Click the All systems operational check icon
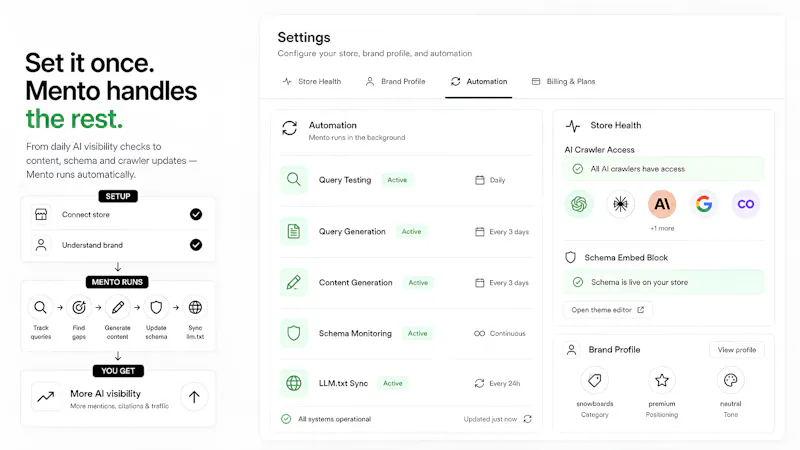The width and height of the screenshot is (800, 450). click(x=286, y=419)
